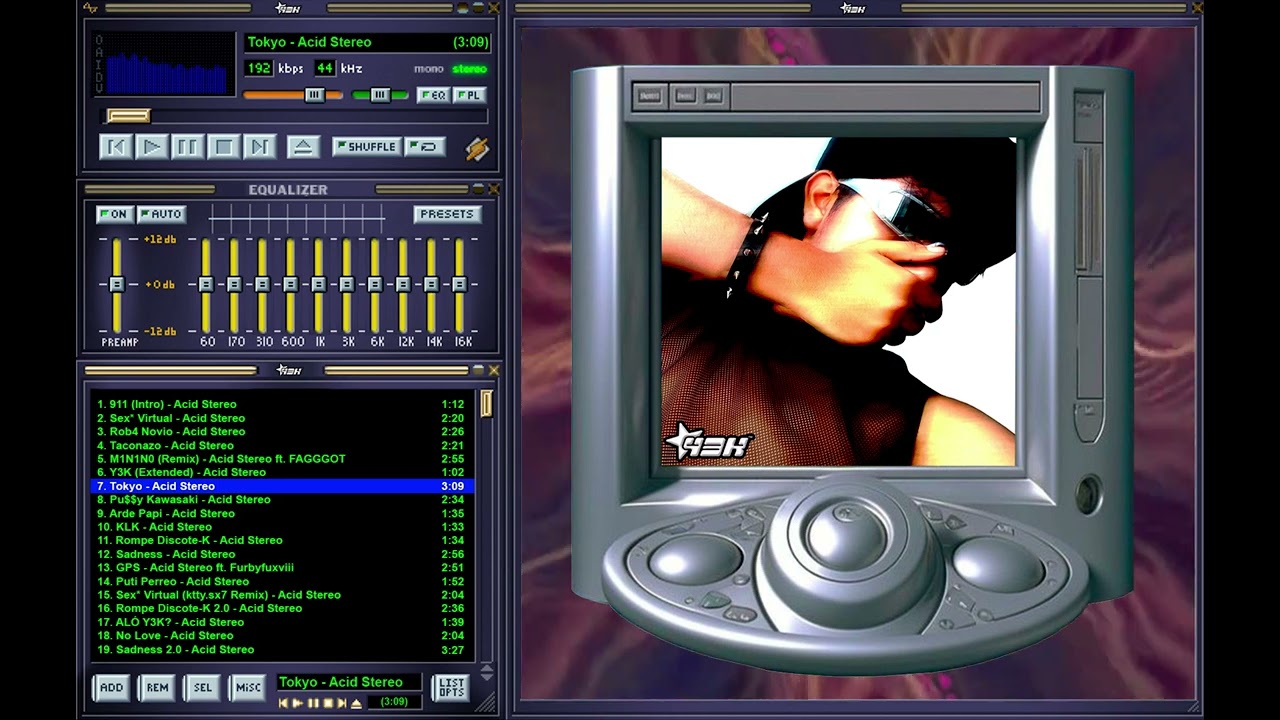The image size is (1280, 720).
Task: Select track '8. Pu$$y Kawasaki - Acid Stereo'
Action: (282, 499)
